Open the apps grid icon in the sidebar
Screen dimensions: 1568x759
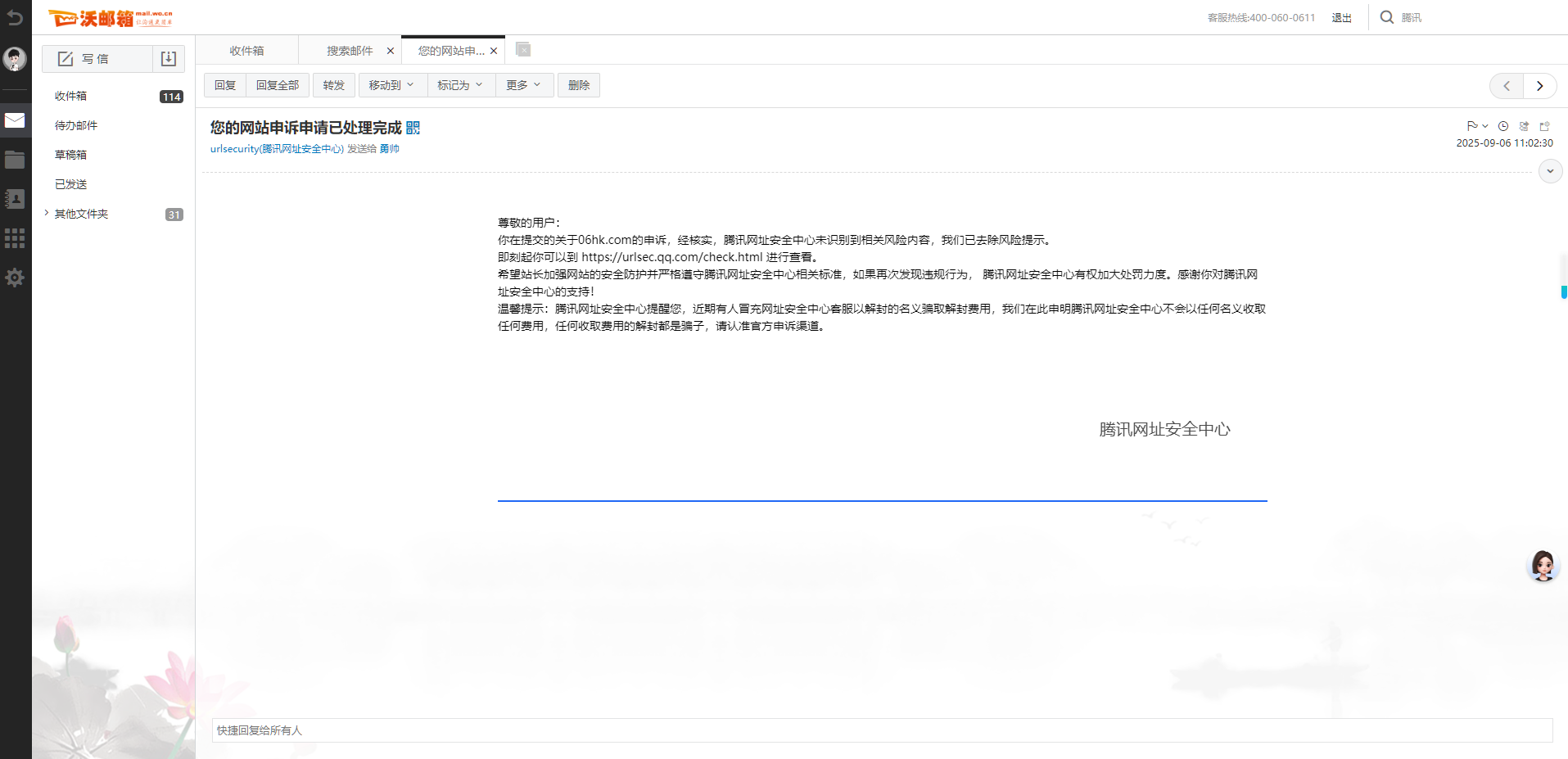(x=15, y=238)
